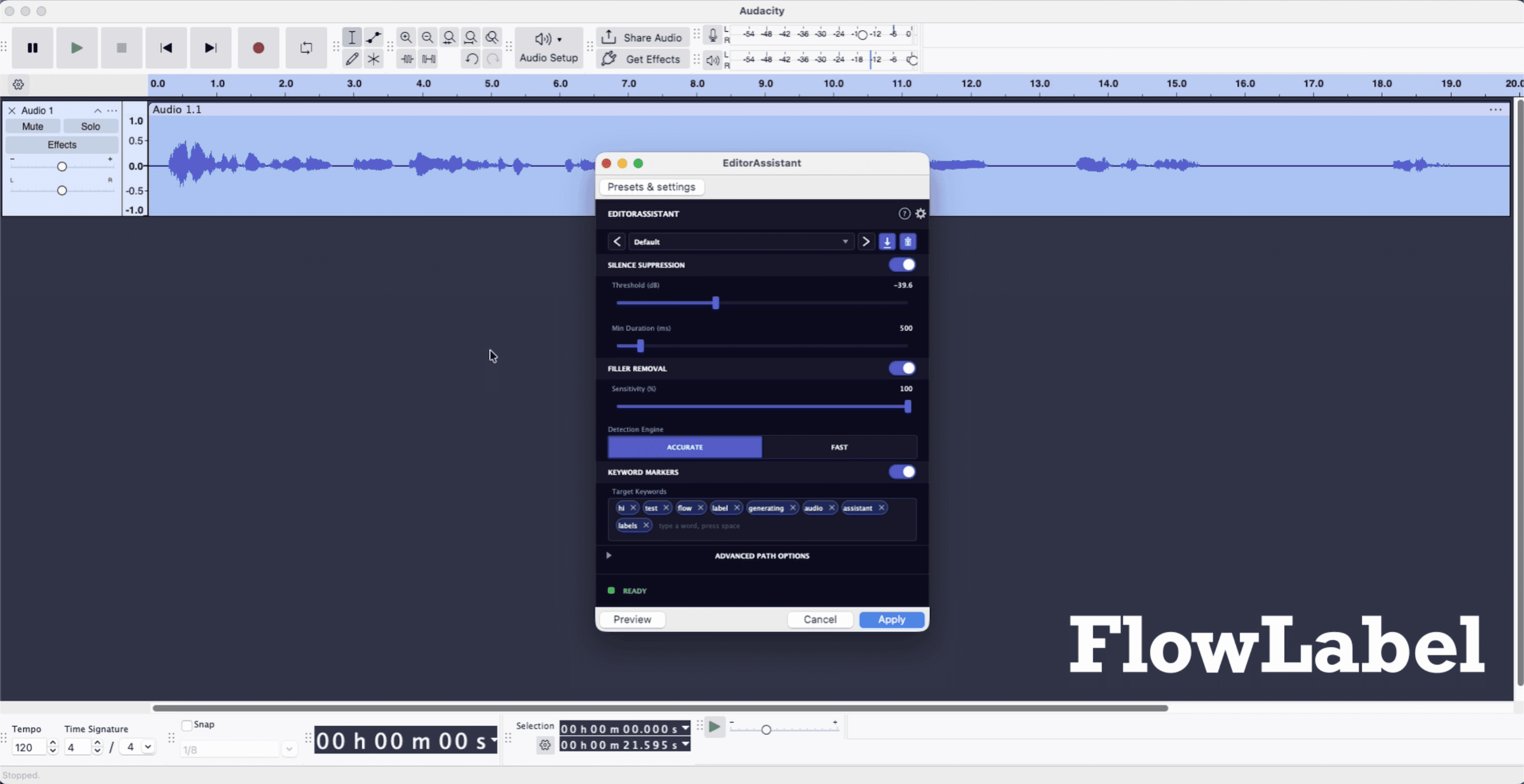
Task: Select the Multi-tool asterisk icon
Action: [x=373, y=58]
